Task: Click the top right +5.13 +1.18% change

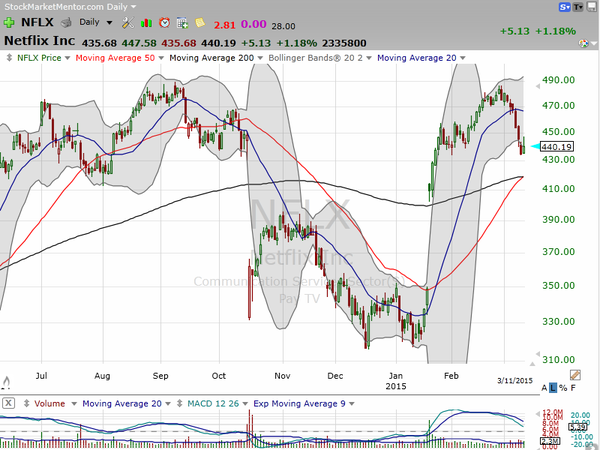Action: [538, 31]
